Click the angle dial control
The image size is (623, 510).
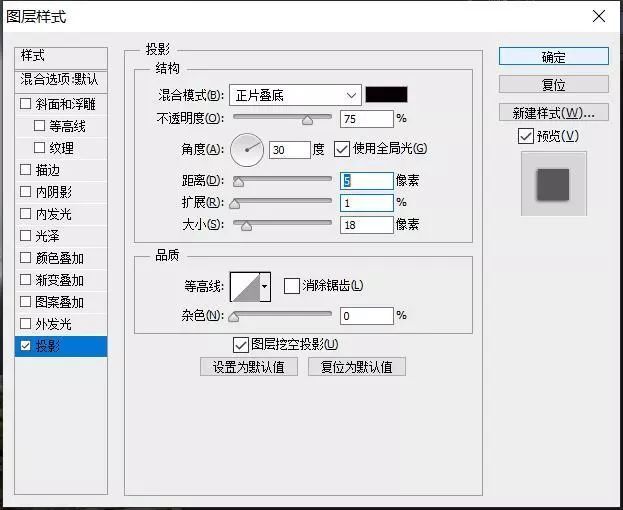click(x=246, y=150)
